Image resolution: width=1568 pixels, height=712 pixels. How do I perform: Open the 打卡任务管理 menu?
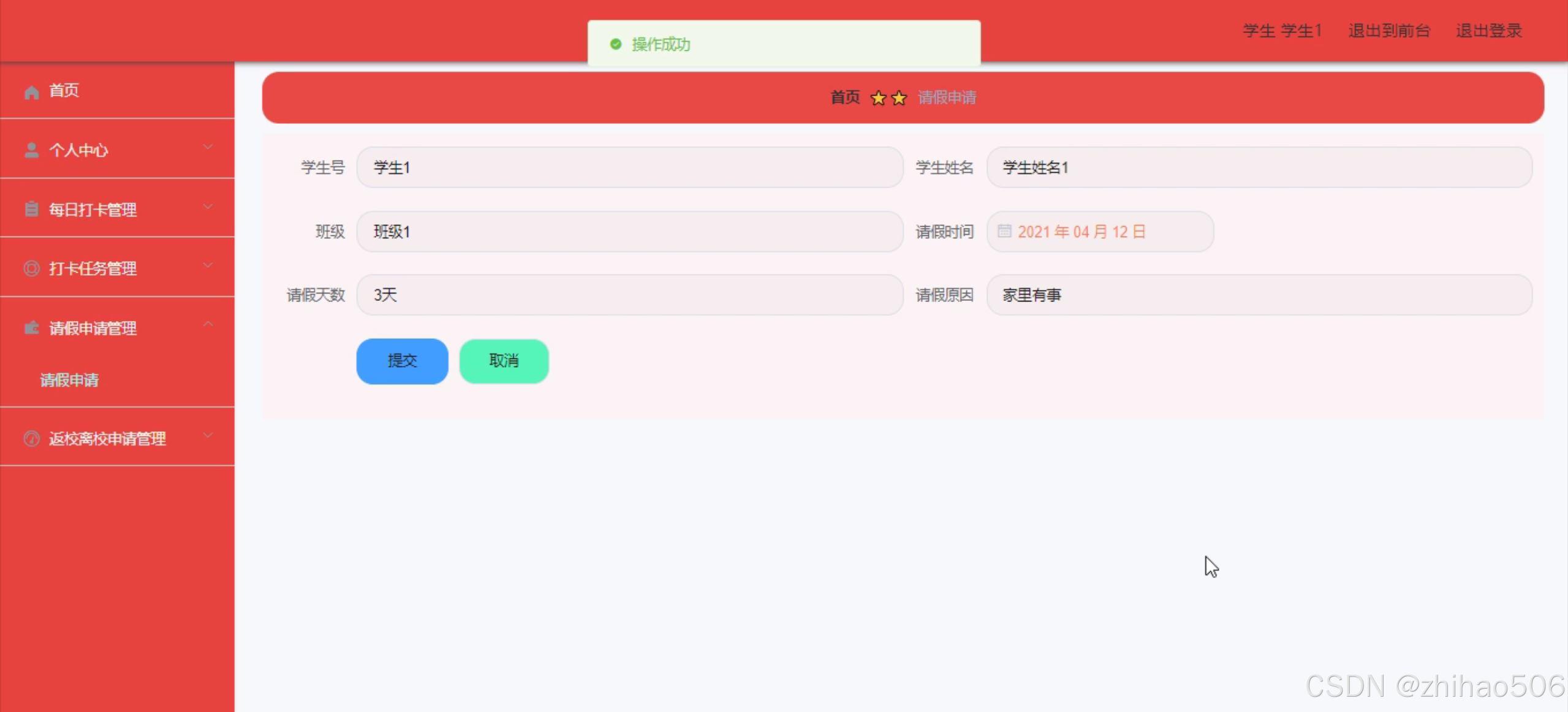tap(93, 268)
